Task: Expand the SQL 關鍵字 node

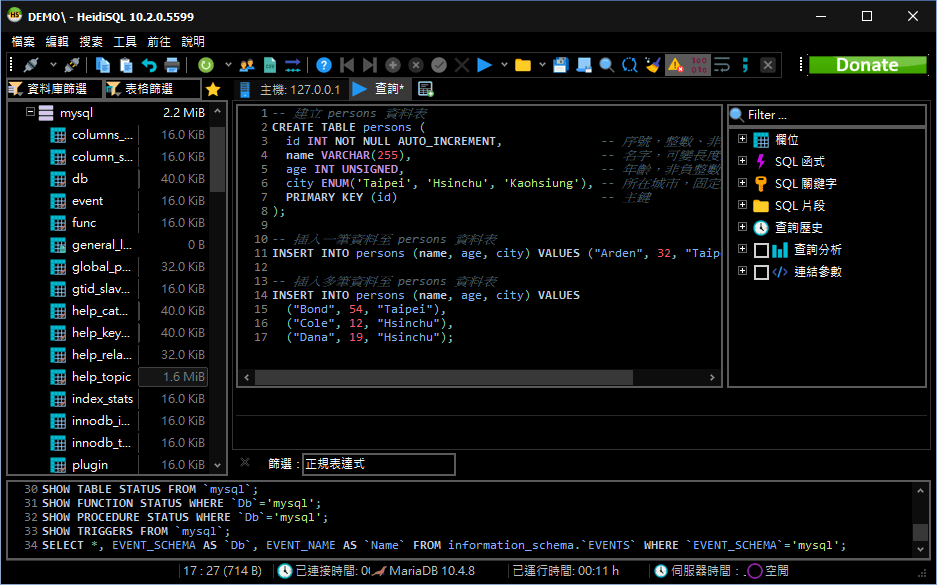Action: (742, 182)
